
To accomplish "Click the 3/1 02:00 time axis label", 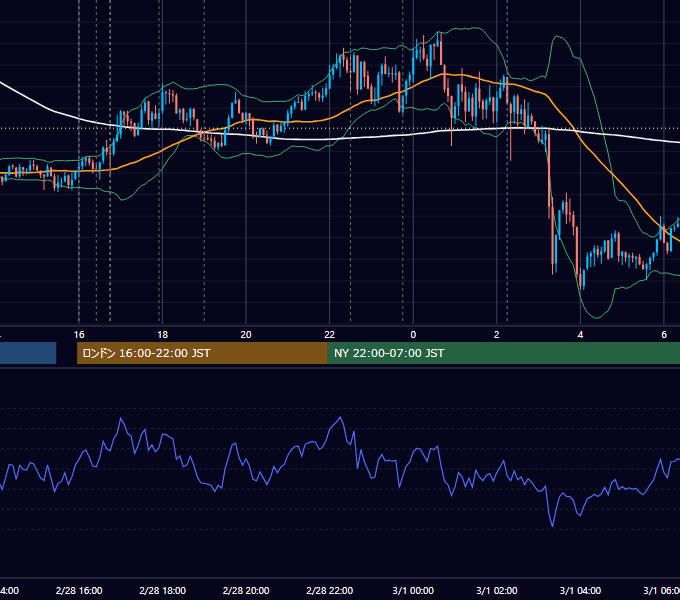I will (x=497, y=590).
